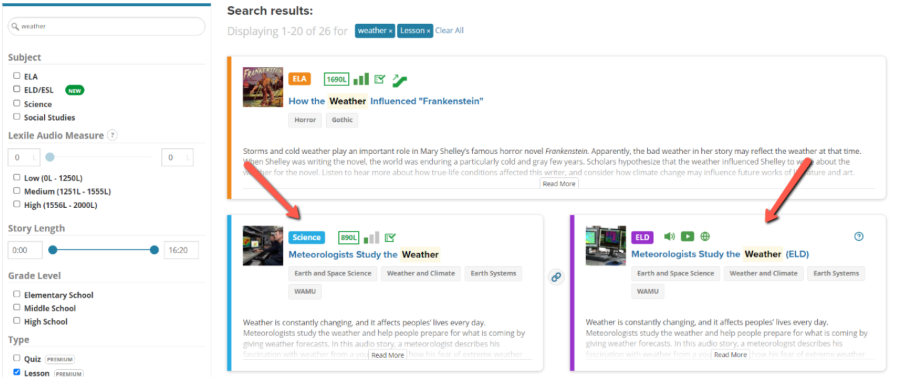Click the ELD badge on purple card
The image size is (913, 384).
642,237
